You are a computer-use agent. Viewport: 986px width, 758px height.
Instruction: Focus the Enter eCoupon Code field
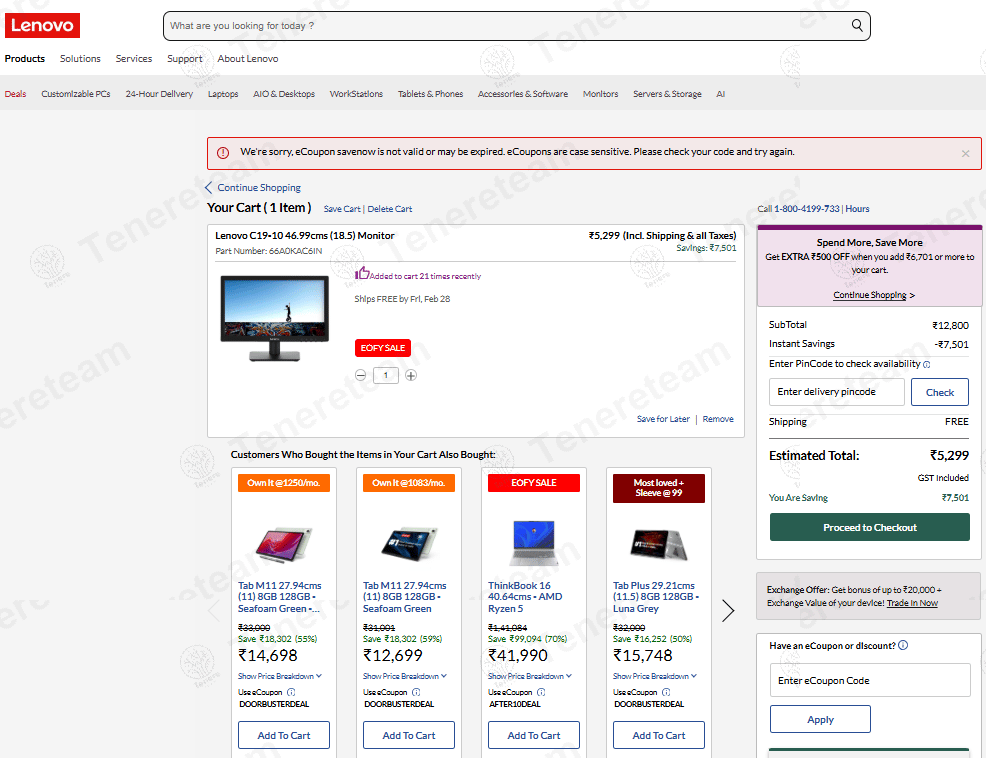click(870, 680)
